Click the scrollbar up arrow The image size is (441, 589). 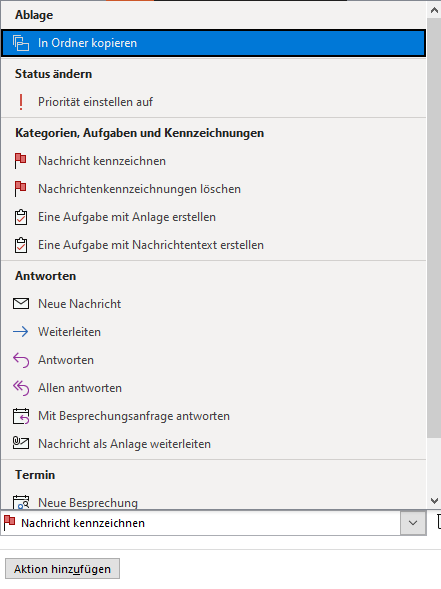click(434, 10)
